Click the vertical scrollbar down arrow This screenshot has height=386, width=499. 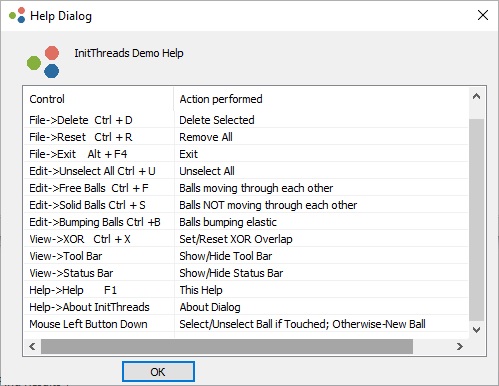point(476,330)
